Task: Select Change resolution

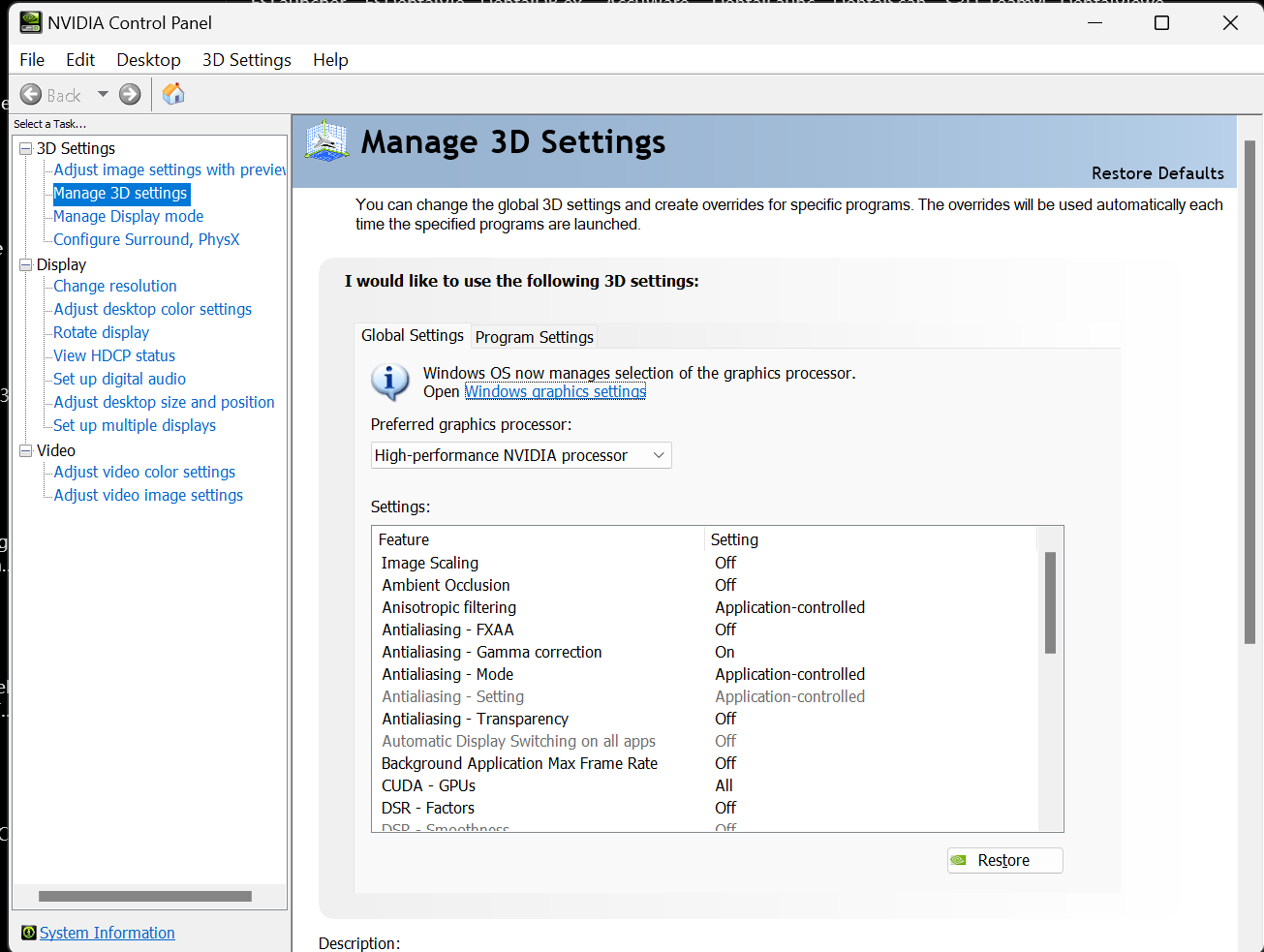Action: pyautogui.click(x=115, y=286)
